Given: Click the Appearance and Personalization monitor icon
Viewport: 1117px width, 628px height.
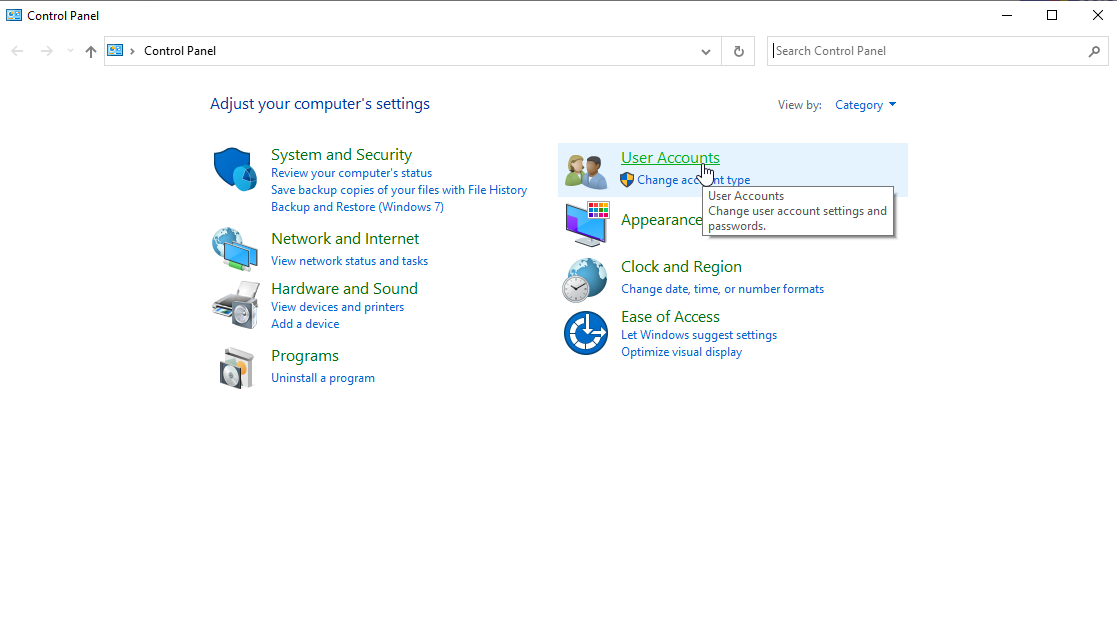Looking at the screenshot, I should (x=586, y=223).
